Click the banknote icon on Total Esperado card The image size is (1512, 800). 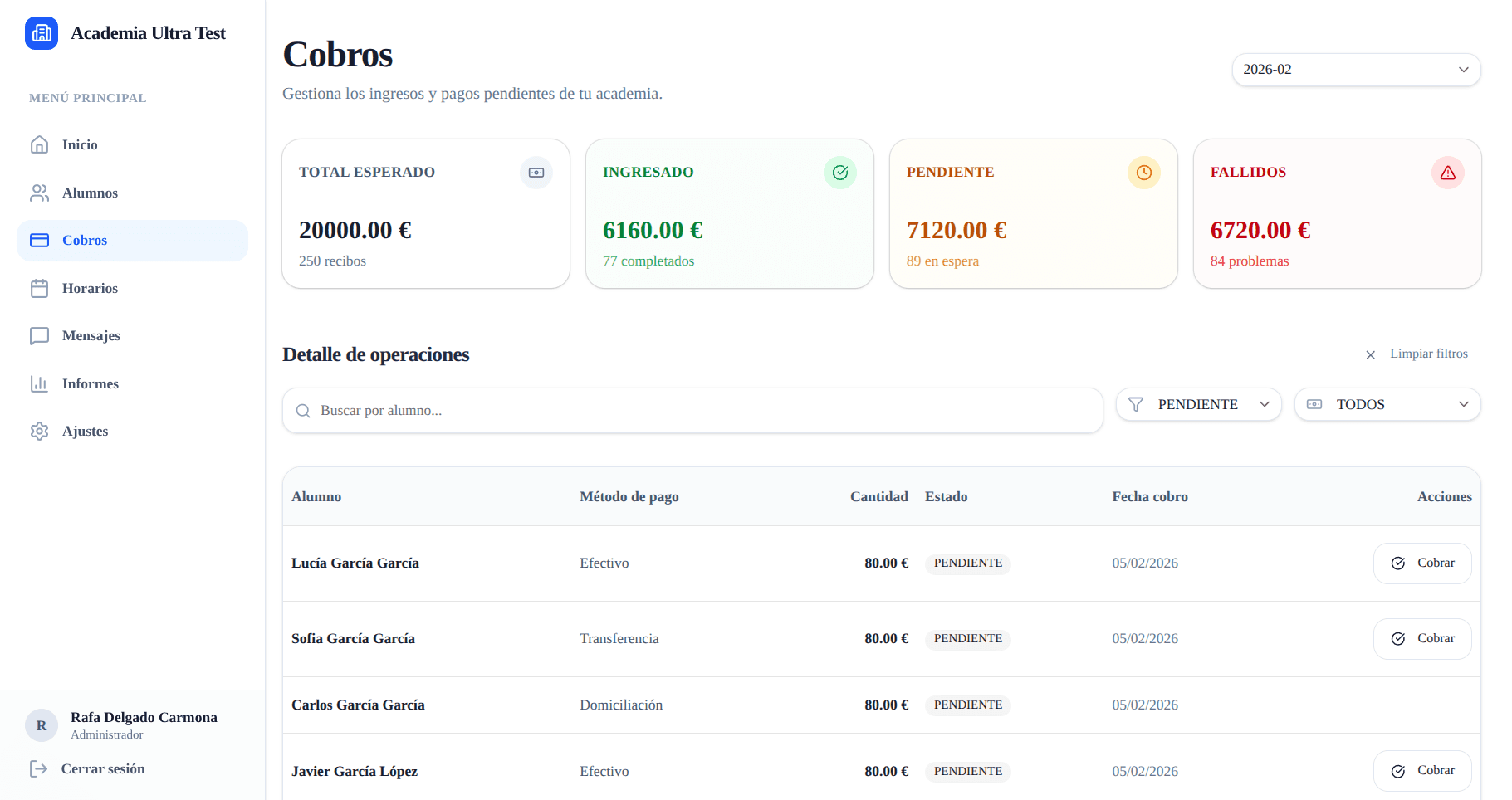pyautogui.click(x=536, y=173)
